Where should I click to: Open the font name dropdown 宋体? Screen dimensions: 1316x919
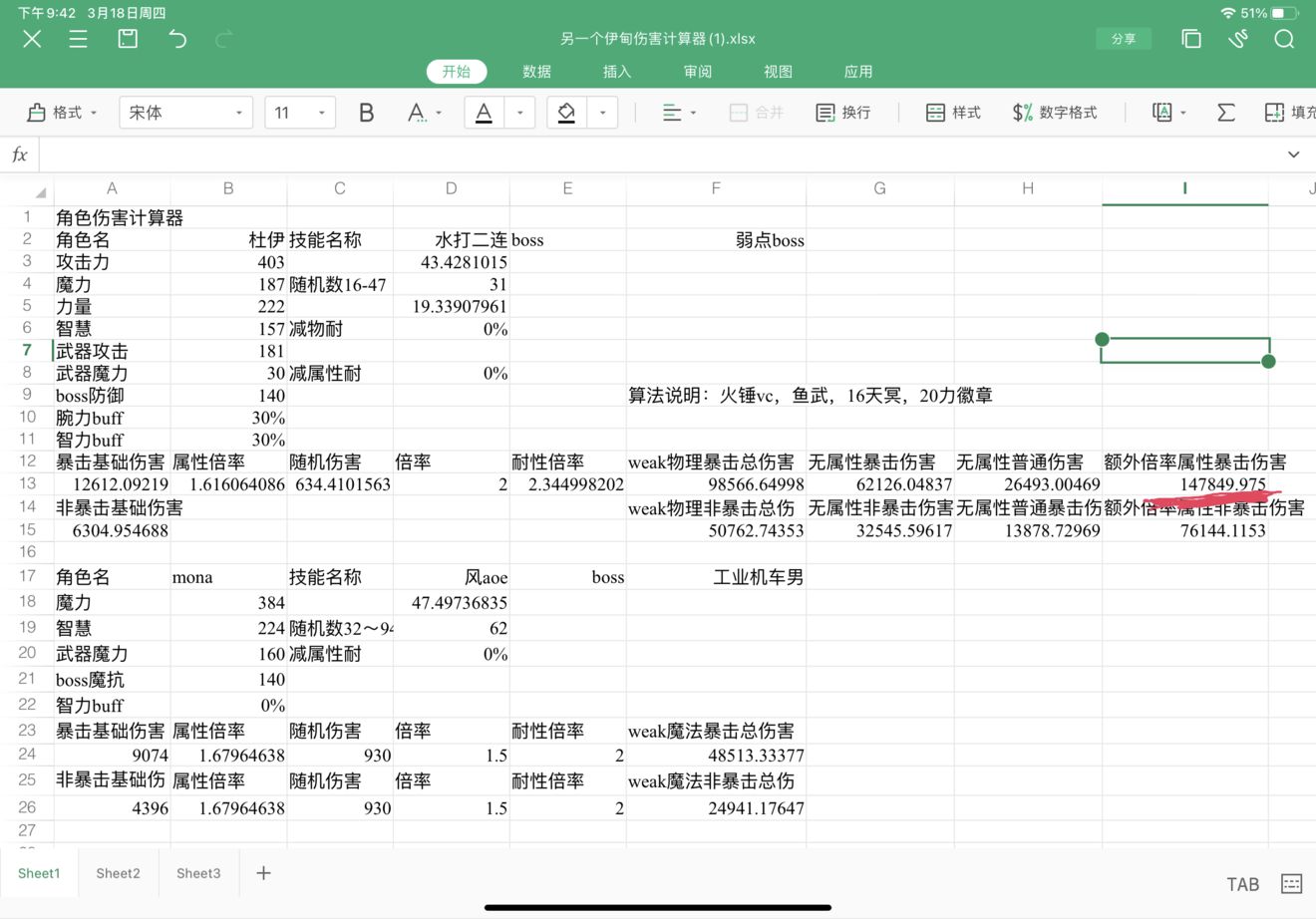pyautogui.click(x=185, y=113)
